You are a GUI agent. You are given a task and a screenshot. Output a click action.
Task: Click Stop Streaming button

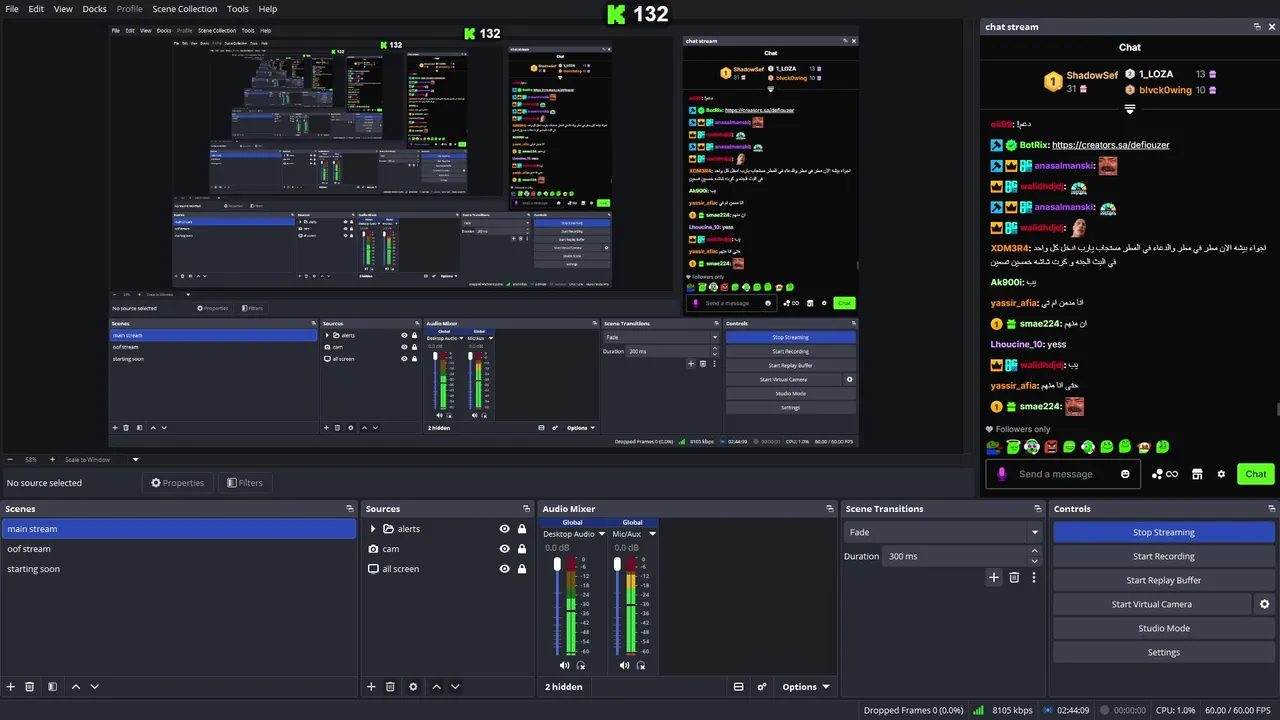pyautogui.click(x=1164, y=532)
